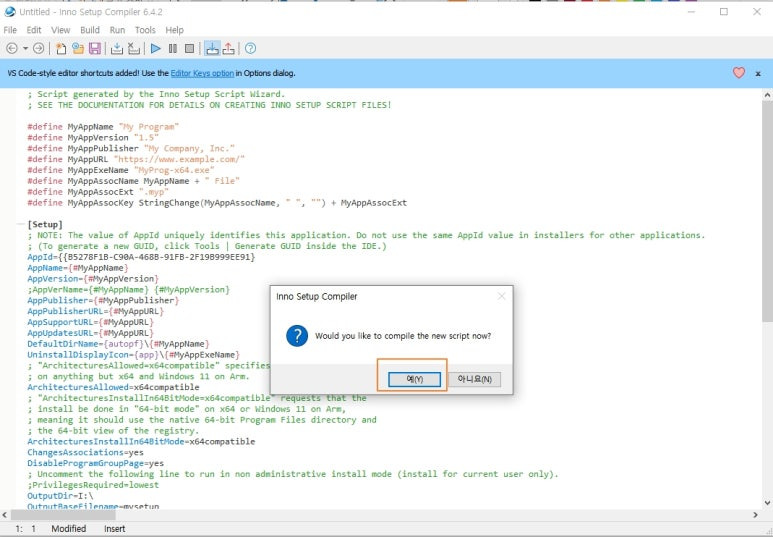Open the View menu
The width and height of the screenshot is (773, 537).
click(61, 30)
